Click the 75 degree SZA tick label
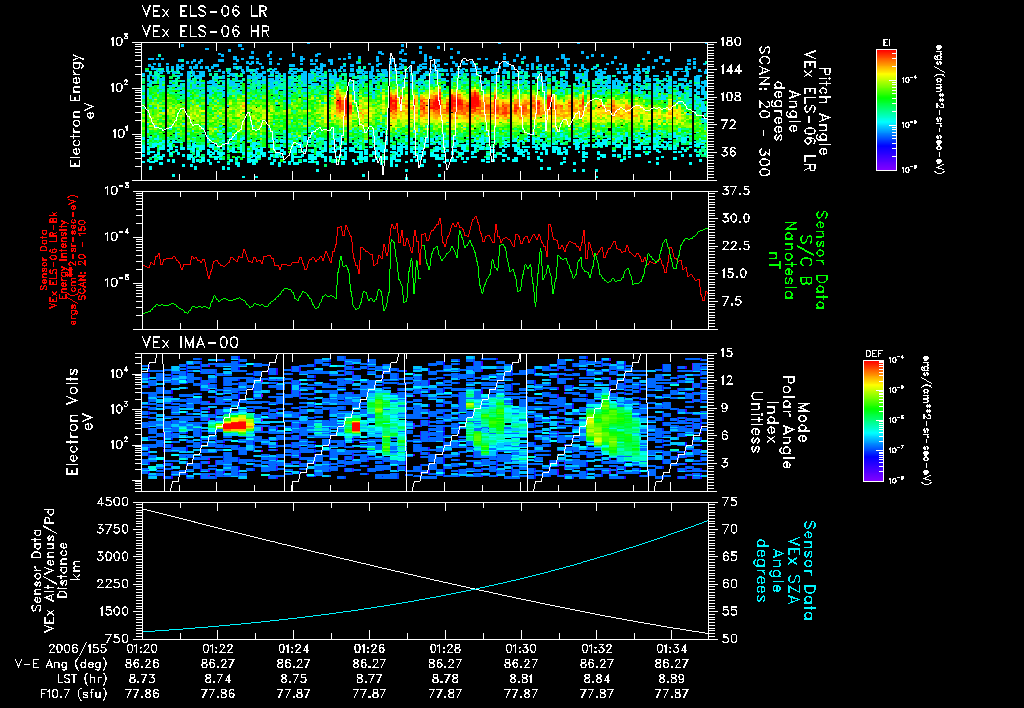Viewport: 1024px width, 708px height. pyautogui.click(x=730, y=502)
